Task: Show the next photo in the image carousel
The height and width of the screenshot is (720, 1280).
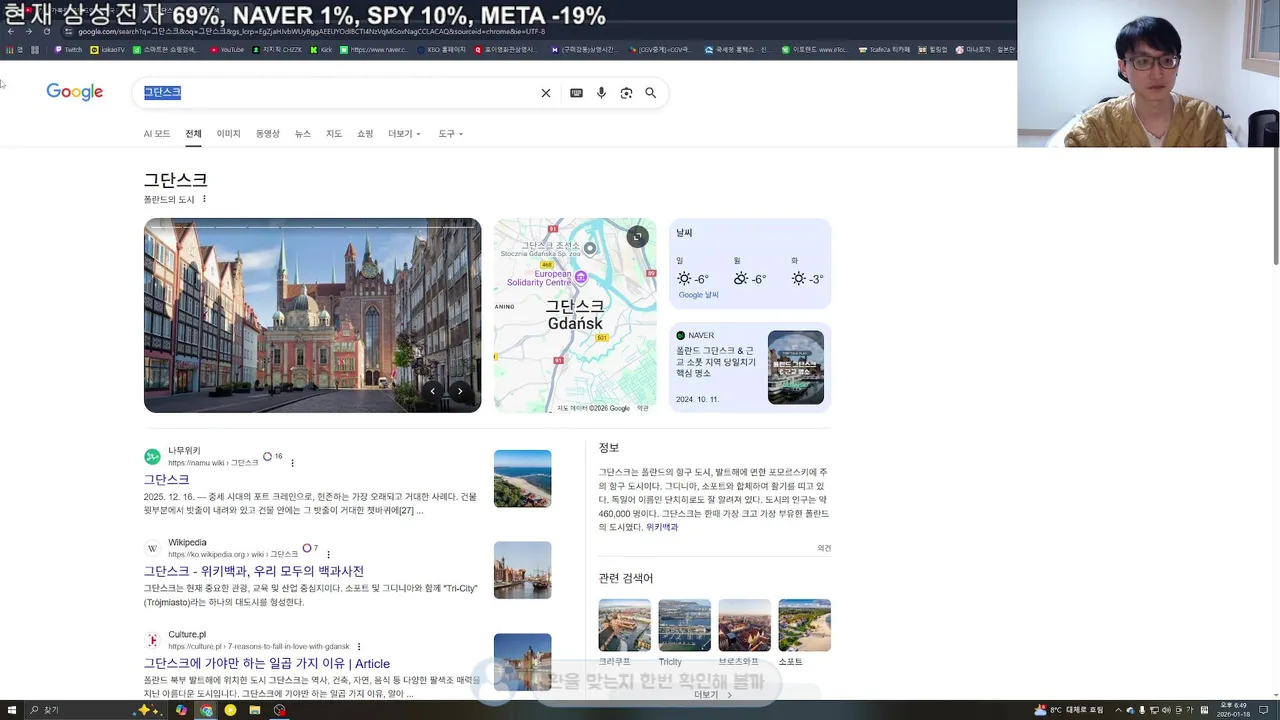Action: coord(460,391)
